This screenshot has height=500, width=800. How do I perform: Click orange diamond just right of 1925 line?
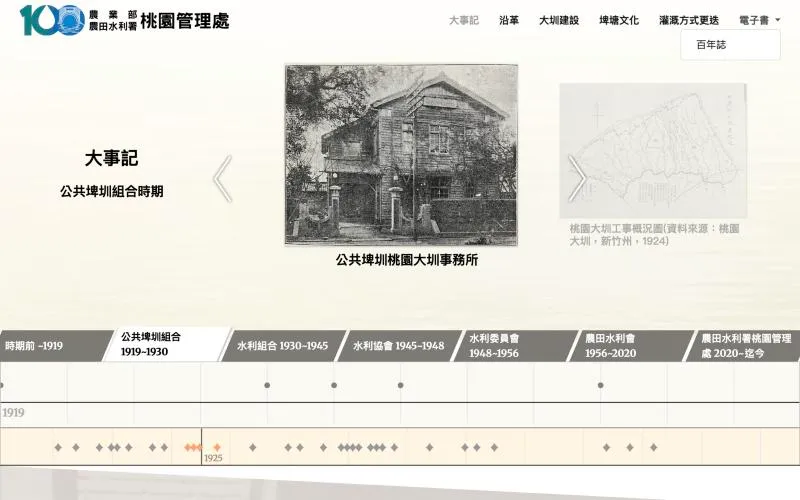[x=217, y=447]
